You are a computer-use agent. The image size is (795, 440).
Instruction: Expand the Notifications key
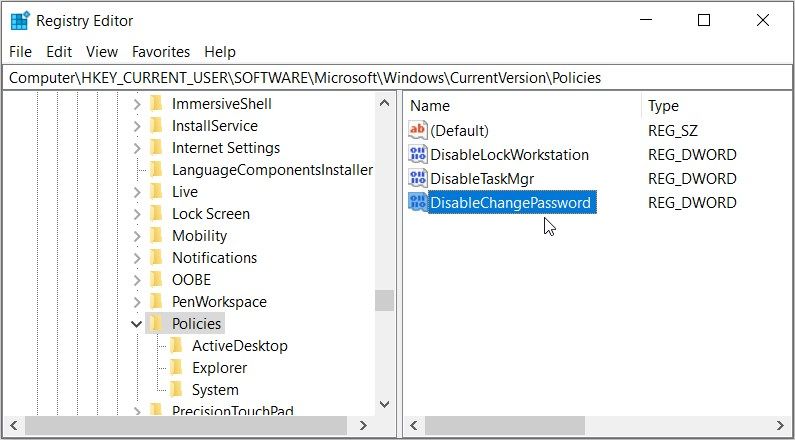pyautogui.click(x=137, y=259)
